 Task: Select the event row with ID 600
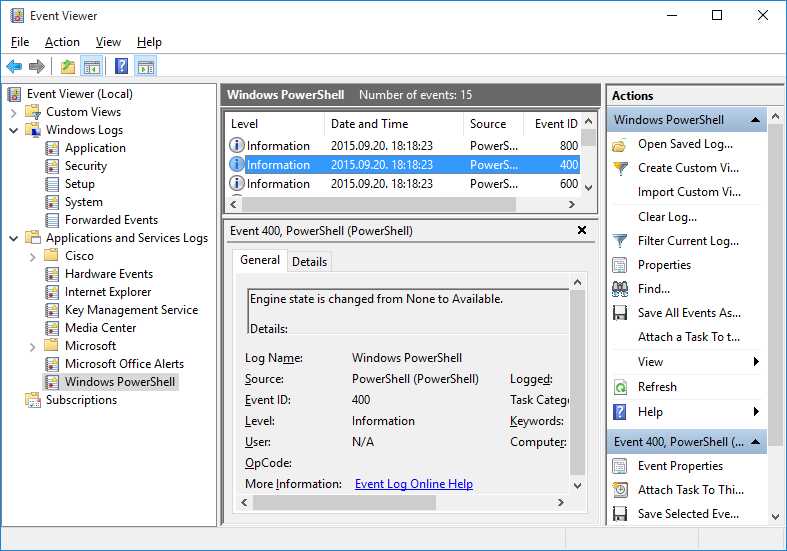(404, 184)
